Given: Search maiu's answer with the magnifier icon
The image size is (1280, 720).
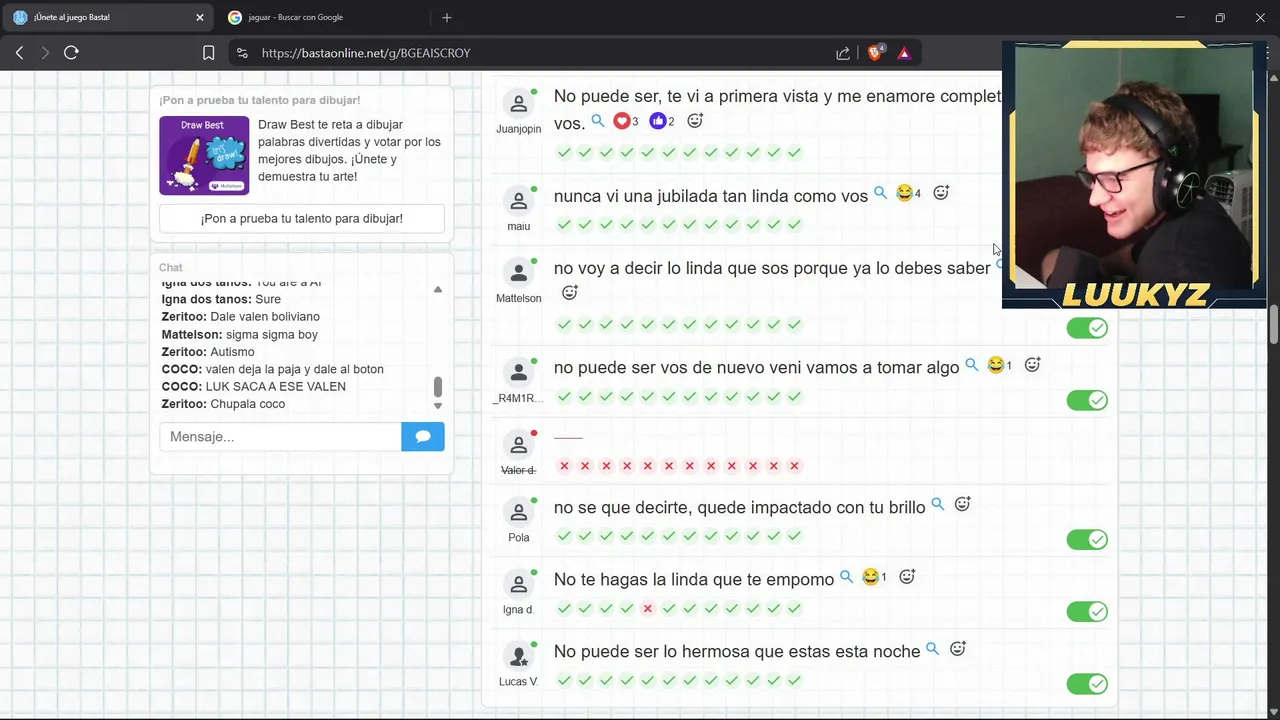Looking at the screenshot, I should click(x=881, y=193).
